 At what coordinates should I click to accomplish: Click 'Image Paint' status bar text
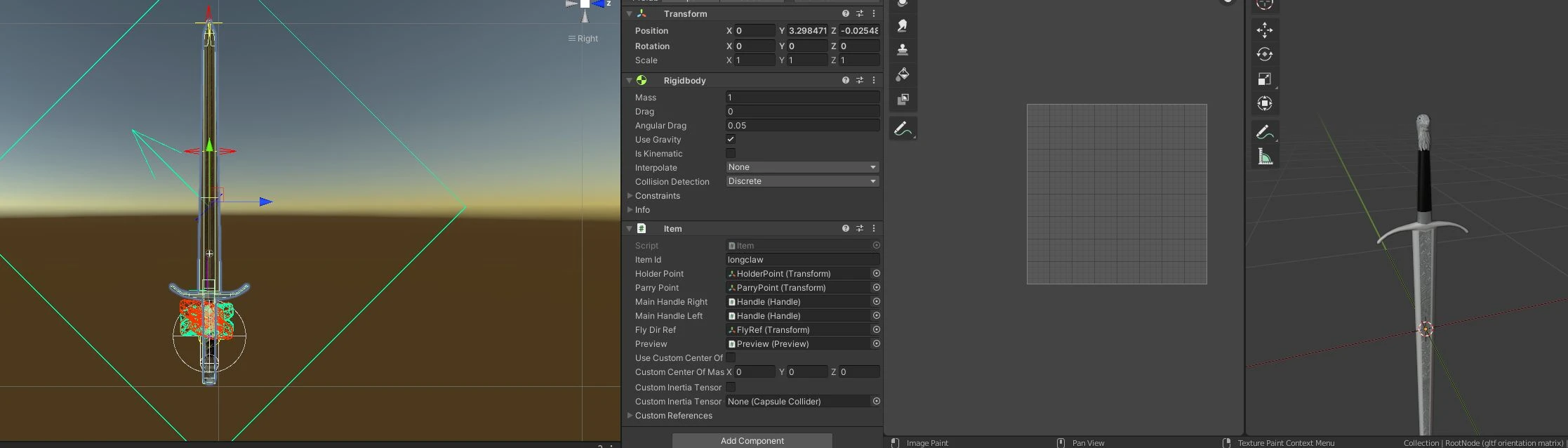pos(927,443)
